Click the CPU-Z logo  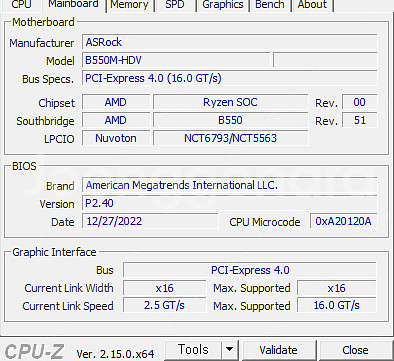[x=34, y=351]
